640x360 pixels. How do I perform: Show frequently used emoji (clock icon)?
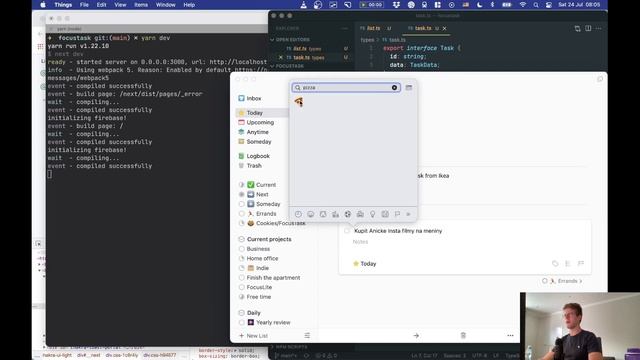[x=298, y=214]
